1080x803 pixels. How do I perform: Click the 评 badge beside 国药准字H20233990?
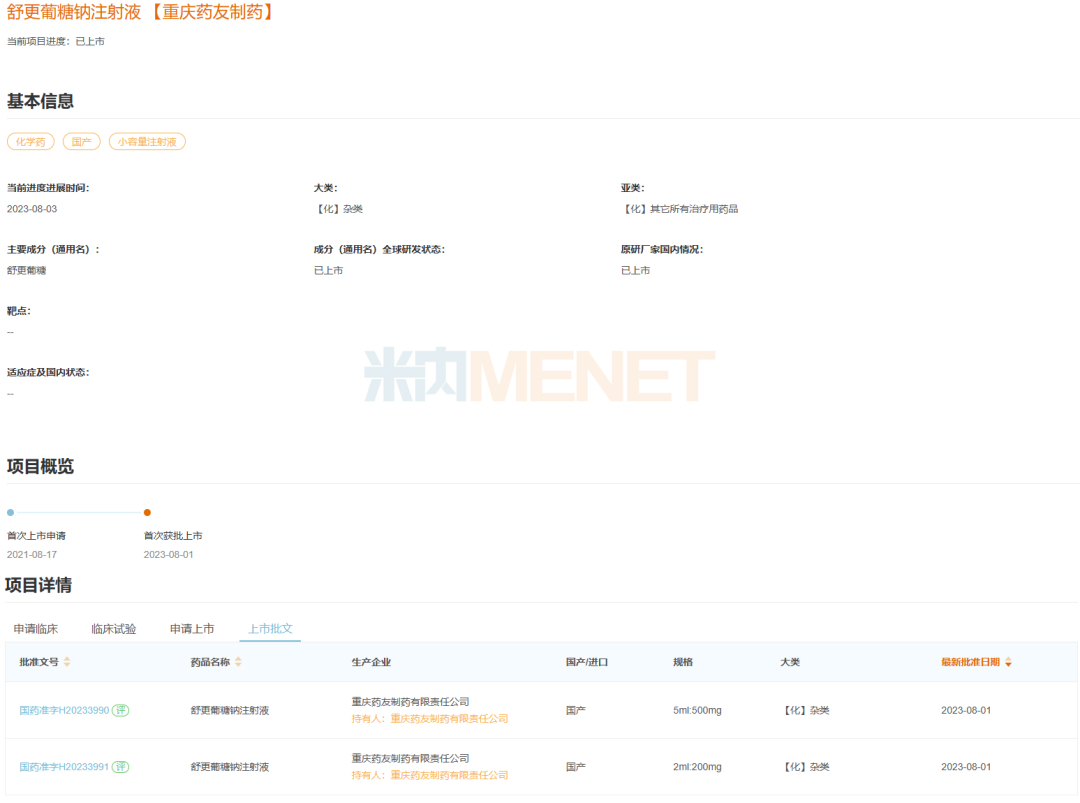(x=119, y=710)
